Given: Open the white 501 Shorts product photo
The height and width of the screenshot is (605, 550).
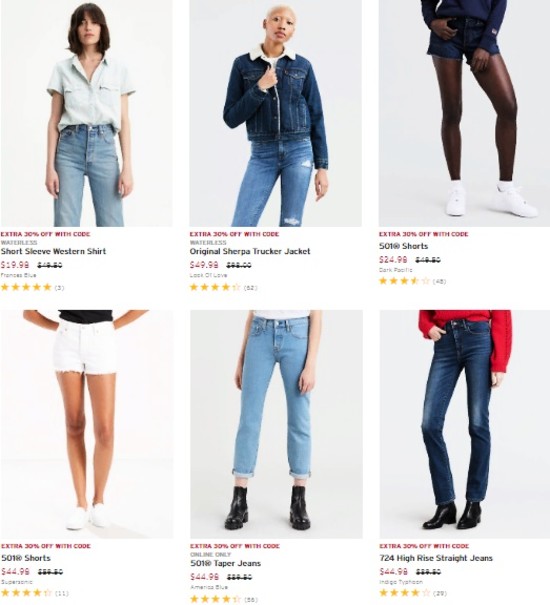Looking at the screenshot, I should (x=86, y=424).
